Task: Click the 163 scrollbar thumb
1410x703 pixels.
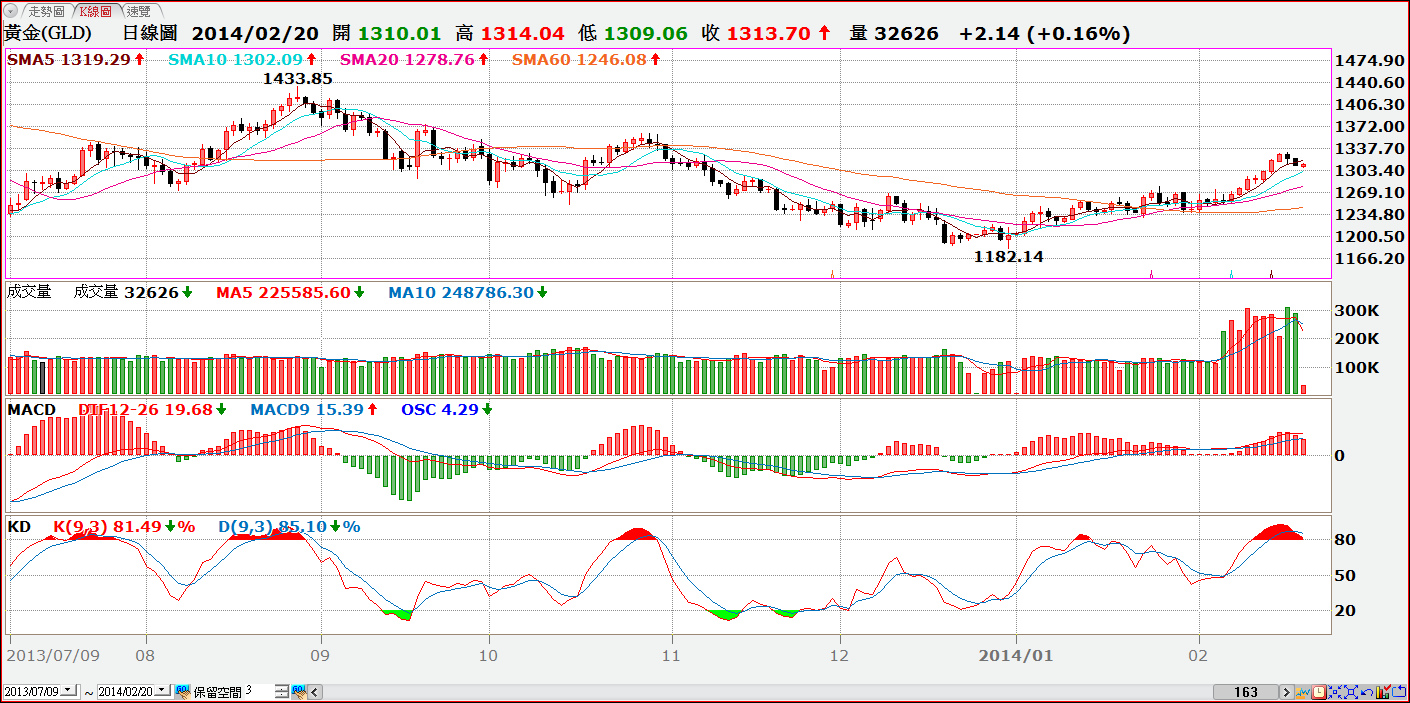Action: point(1246,691)
